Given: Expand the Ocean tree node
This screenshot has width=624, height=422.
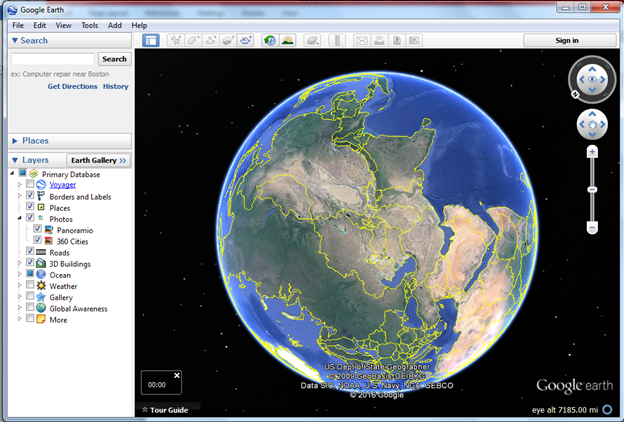Looking at the screenshot, I should 20,274.
